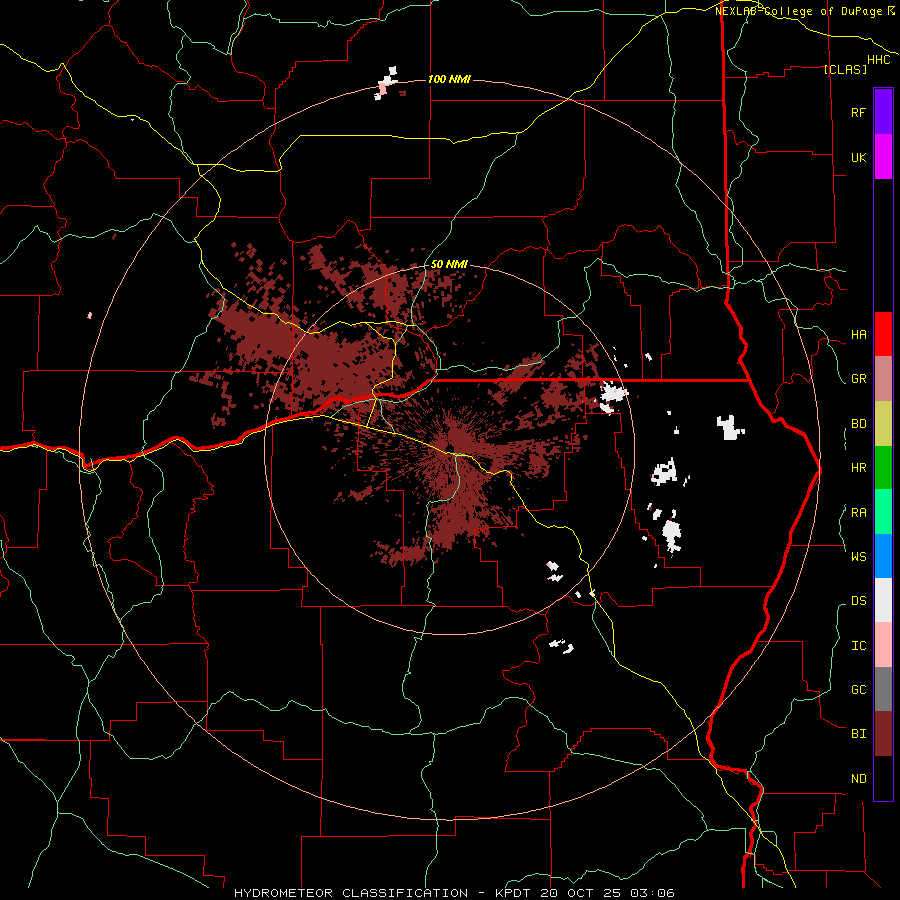Click the GR legend label

click(858, 379)
